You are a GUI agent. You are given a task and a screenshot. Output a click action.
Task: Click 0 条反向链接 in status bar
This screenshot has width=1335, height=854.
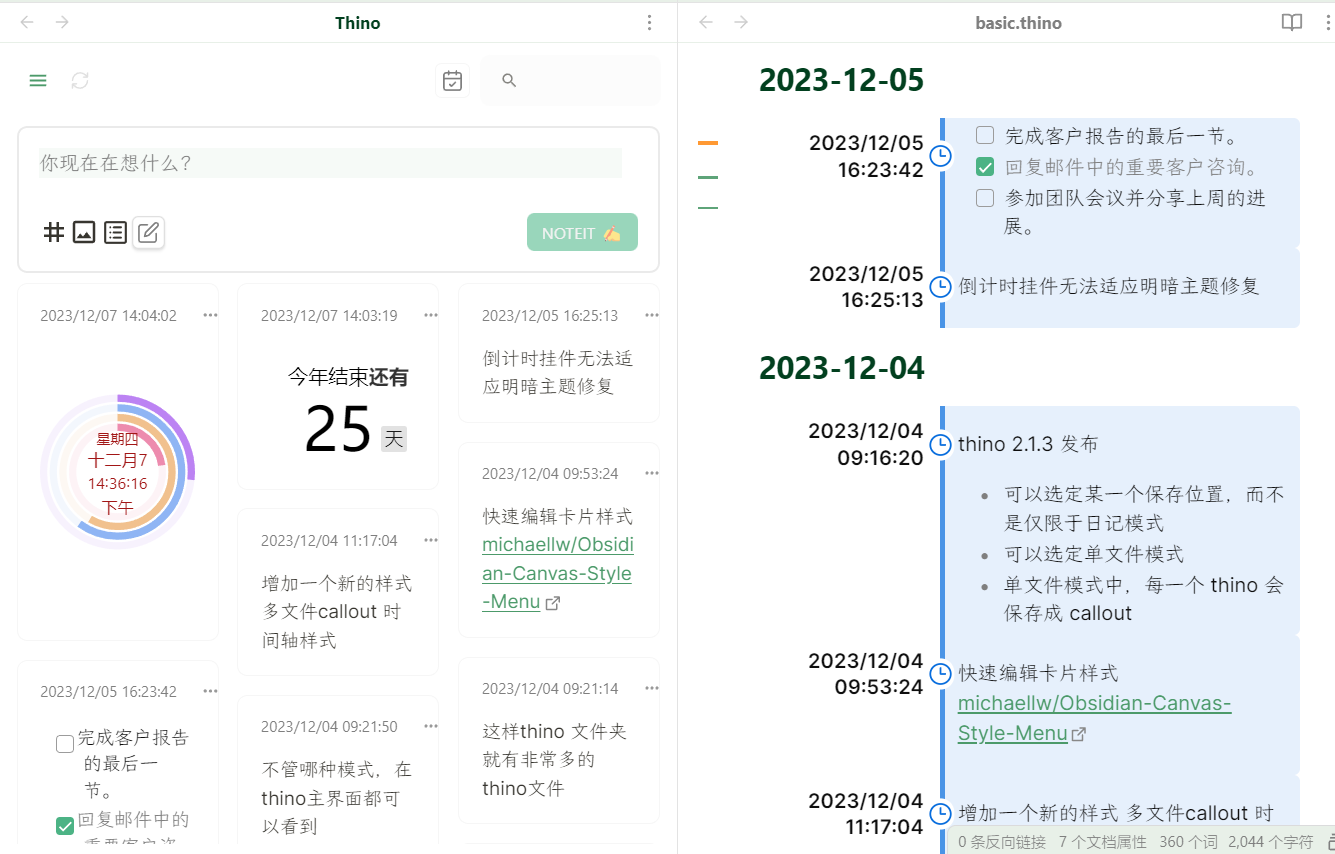tap(1002, 842)
